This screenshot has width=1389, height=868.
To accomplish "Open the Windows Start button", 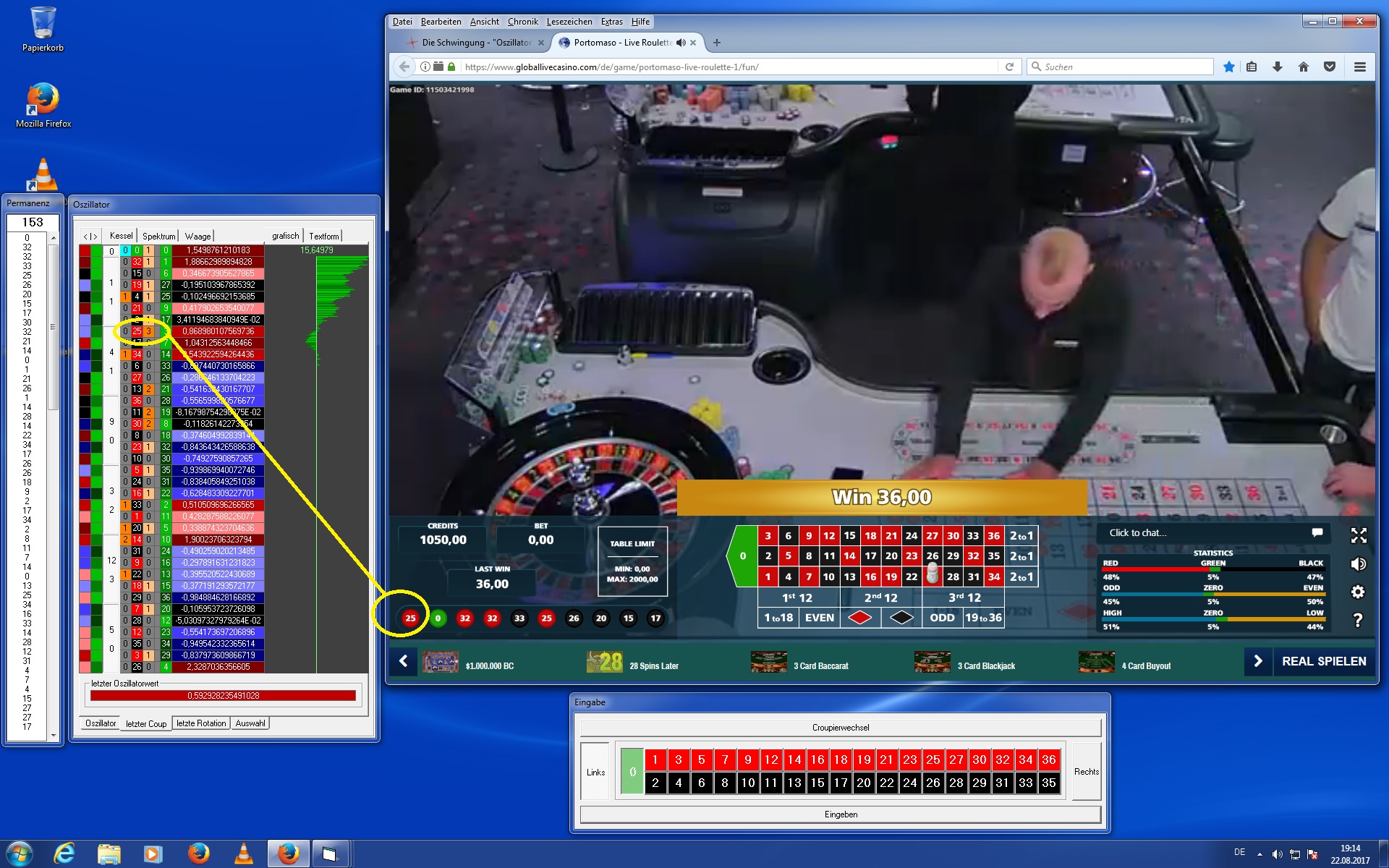I will click(20, 854).
